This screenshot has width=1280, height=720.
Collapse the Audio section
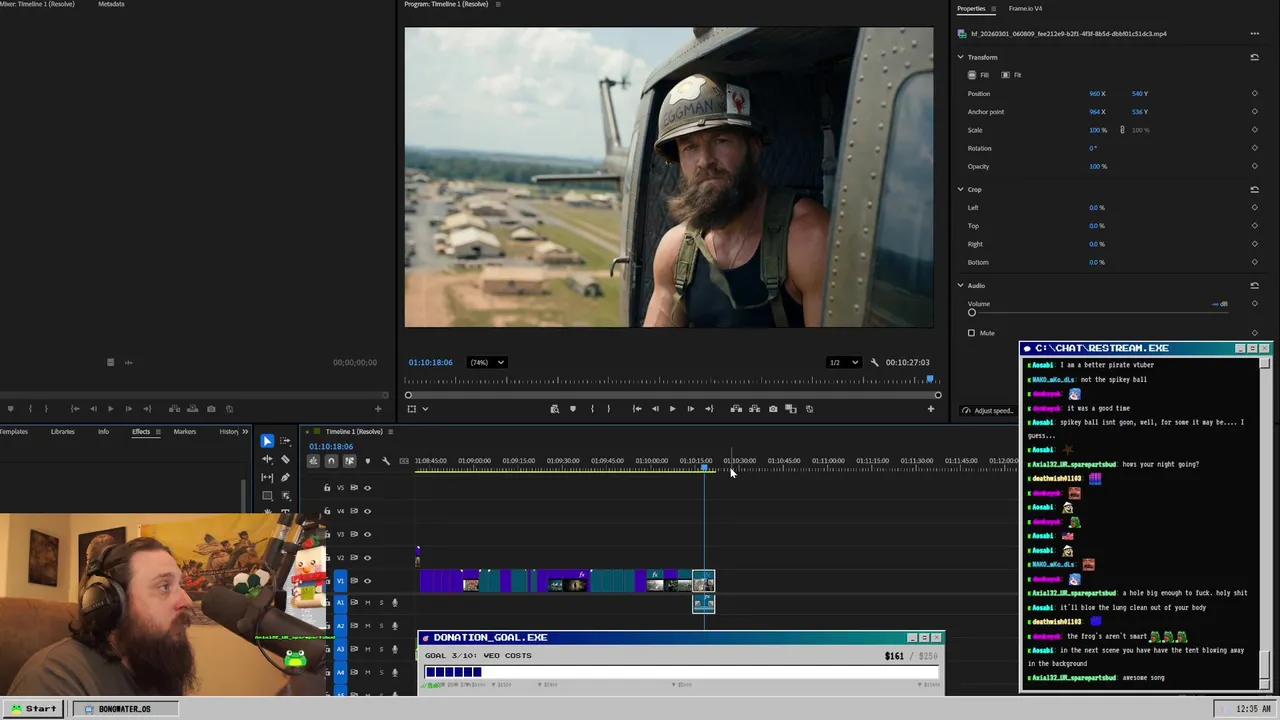[961, 285]
